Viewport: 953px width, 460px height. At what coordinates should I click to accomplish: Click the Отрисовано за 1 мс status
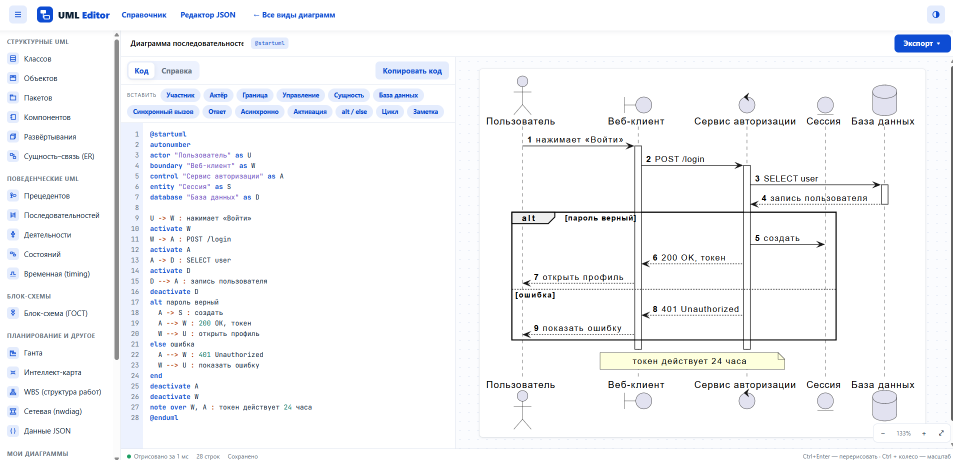pos(159,456)
